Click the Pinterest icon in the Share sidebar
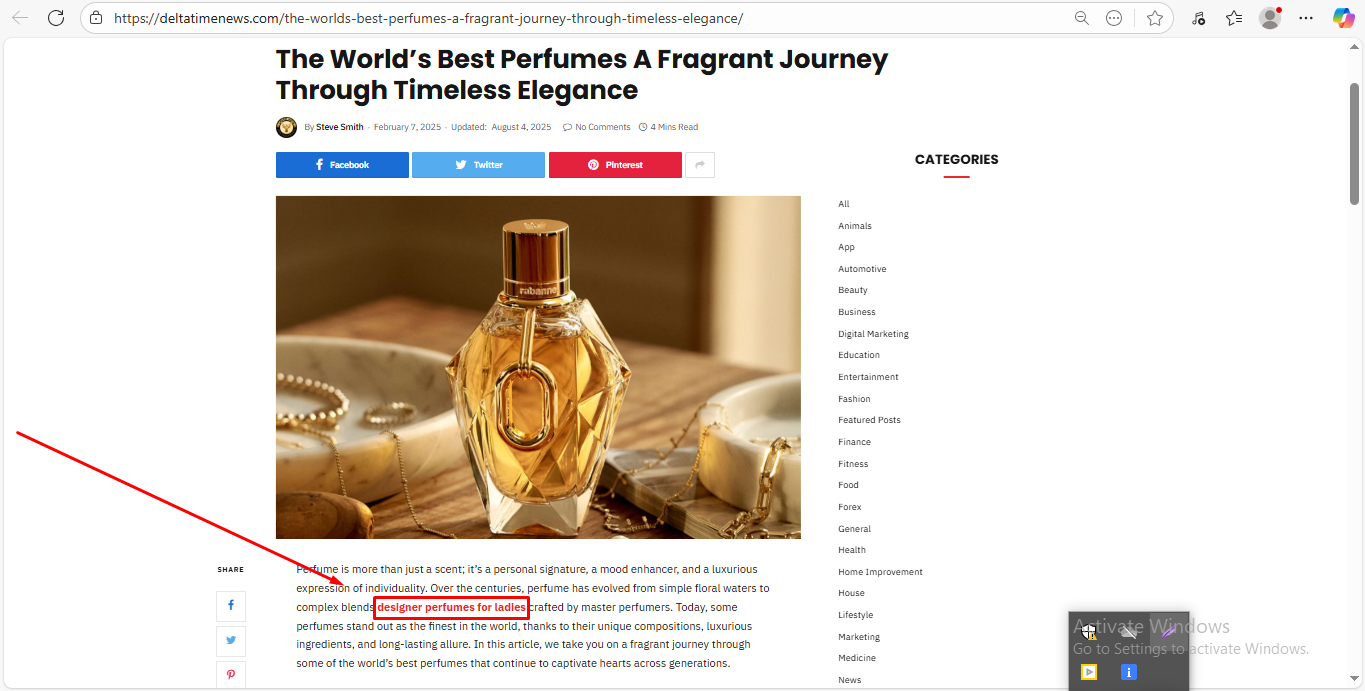The image size is (1365, 691). pos(231,675)
